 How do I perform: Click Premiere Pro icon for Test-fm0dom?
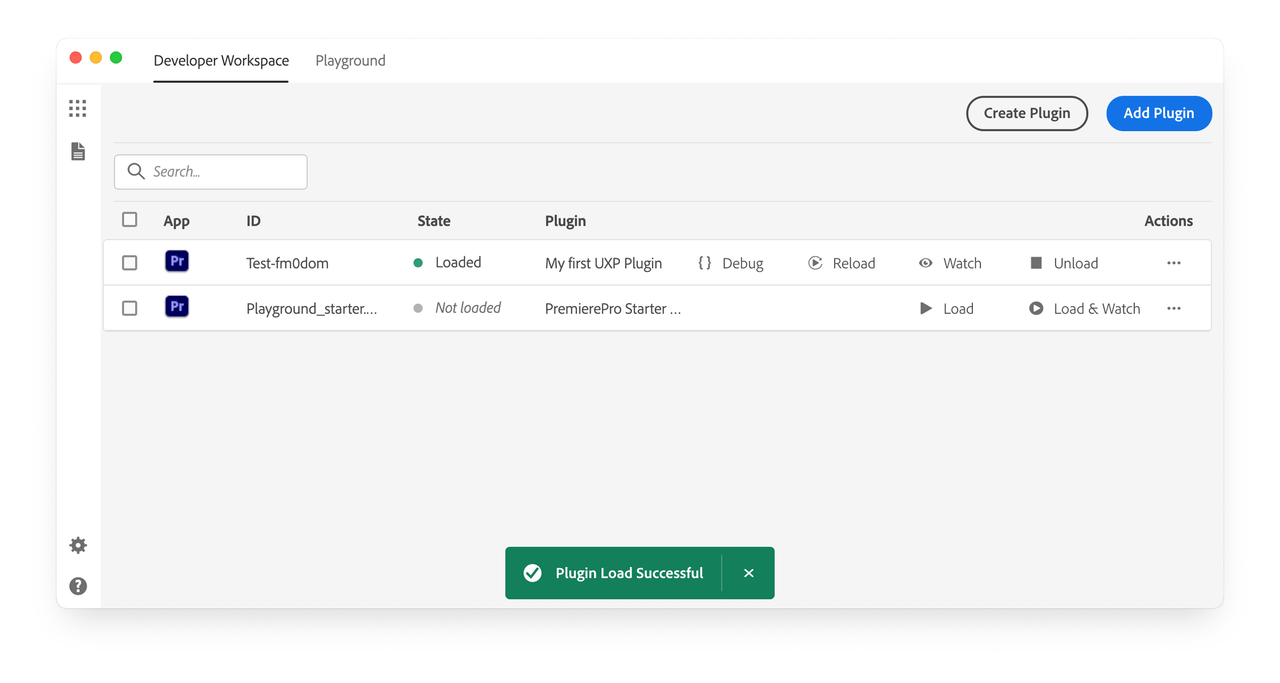click(177, 262)
